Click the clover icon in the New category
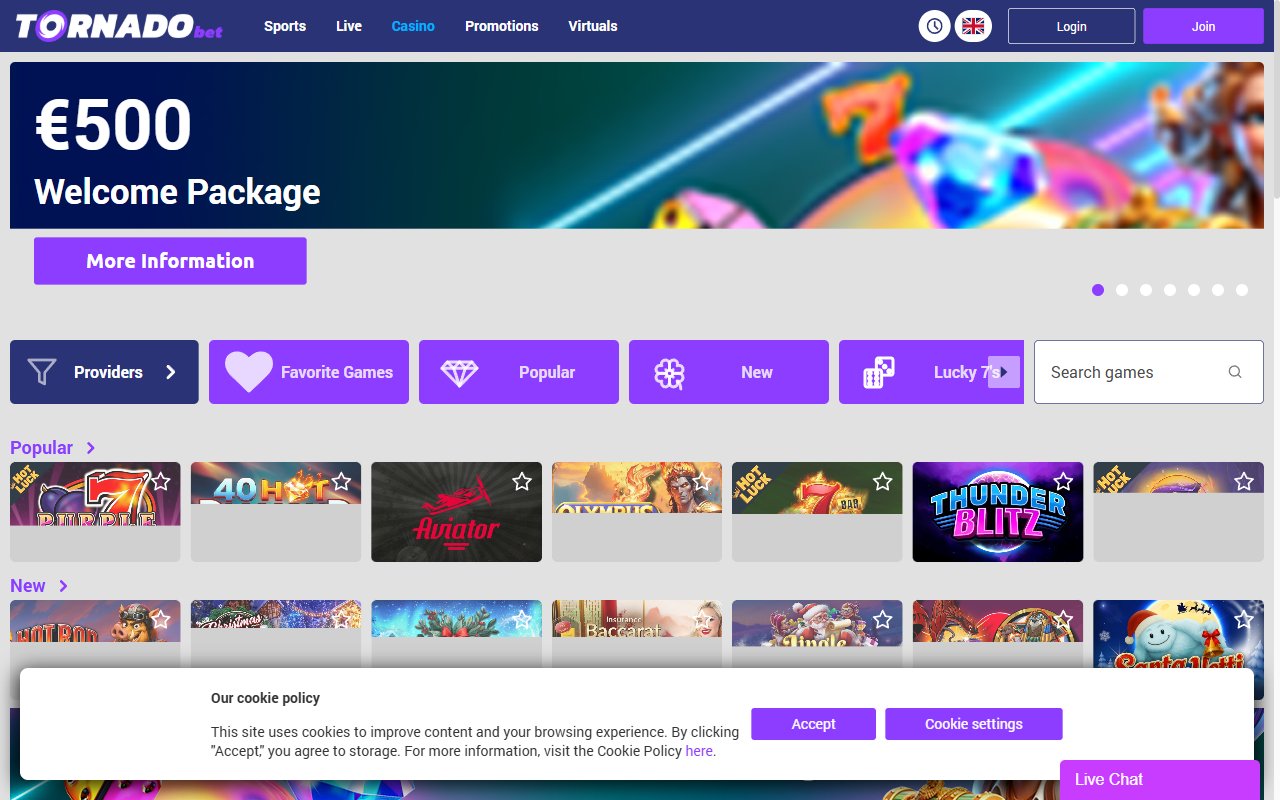Viewport: 1280px width, 800px height. 669,373
